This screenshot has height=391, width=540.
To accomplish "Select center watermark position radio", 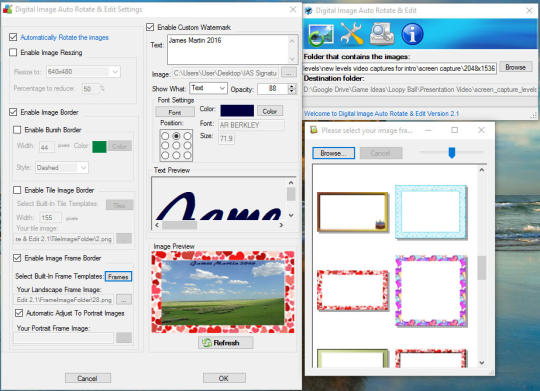I will coord(176,146).
